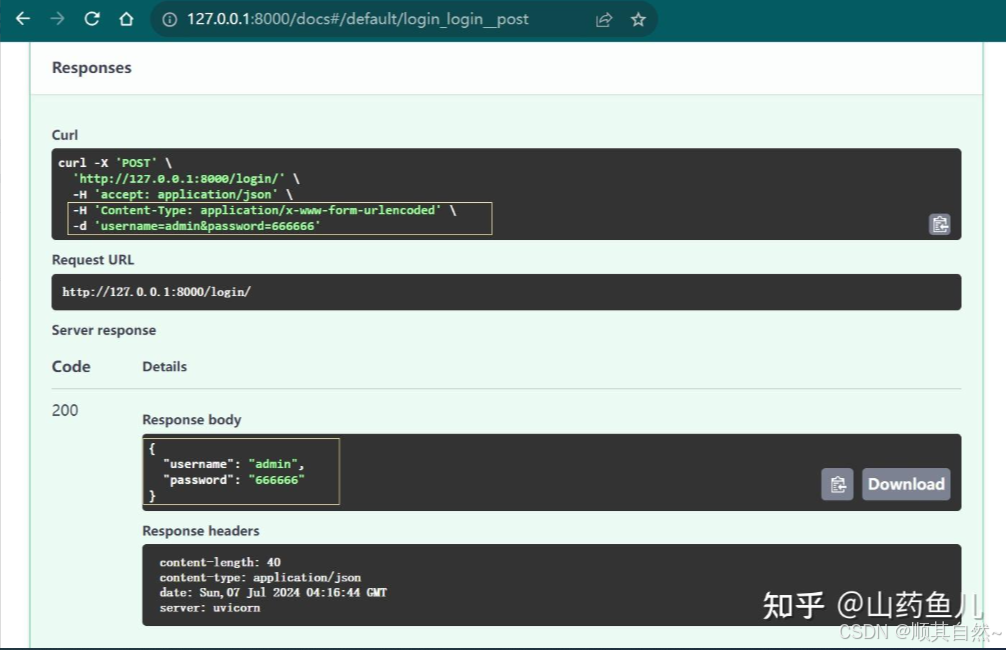
Task: Download the response body
Action: tap(905, 484)
